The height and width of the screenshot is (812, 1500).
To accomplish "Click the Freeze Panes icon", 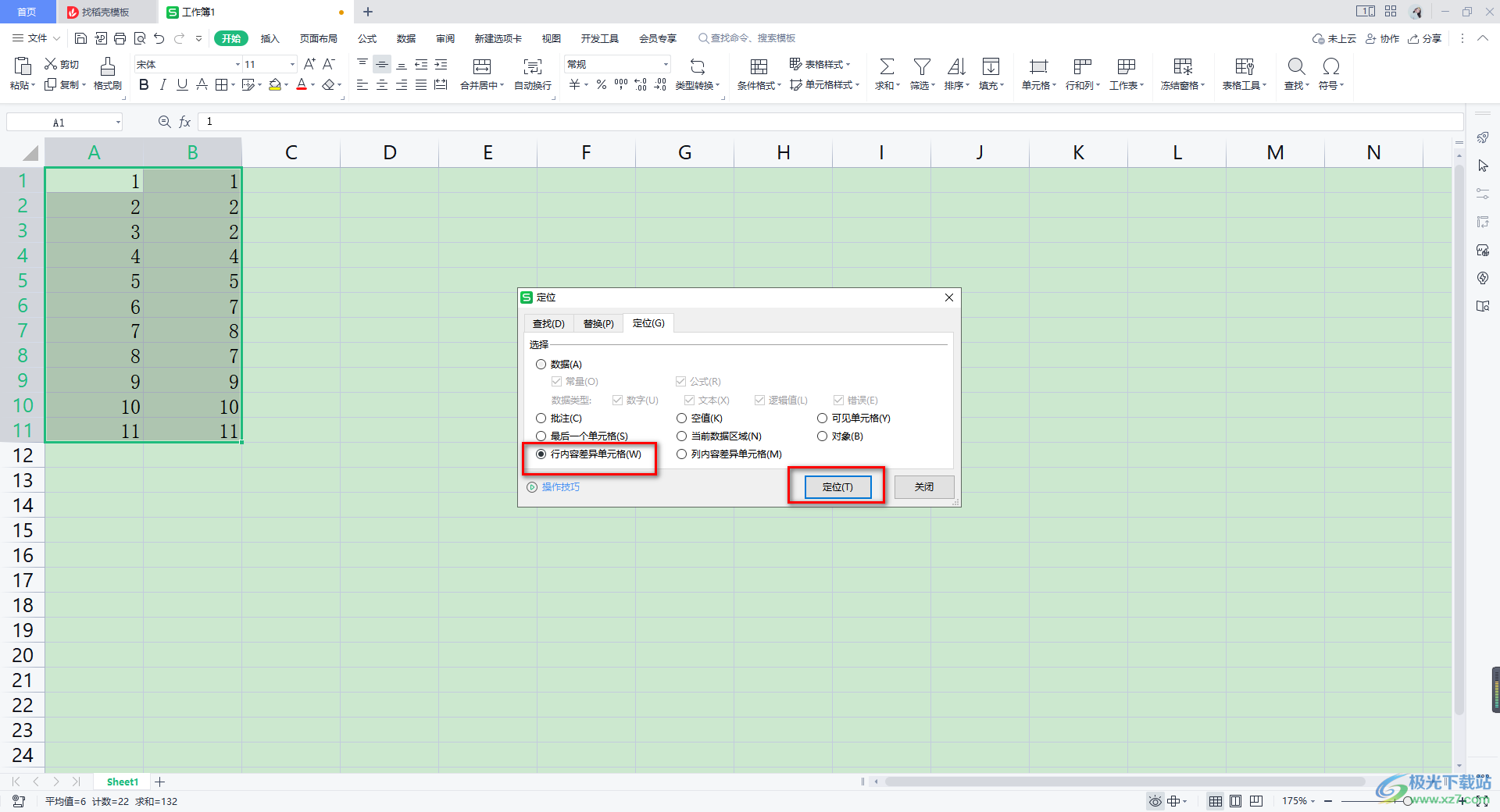I will pyautogui.click(x=1183, y=66).
